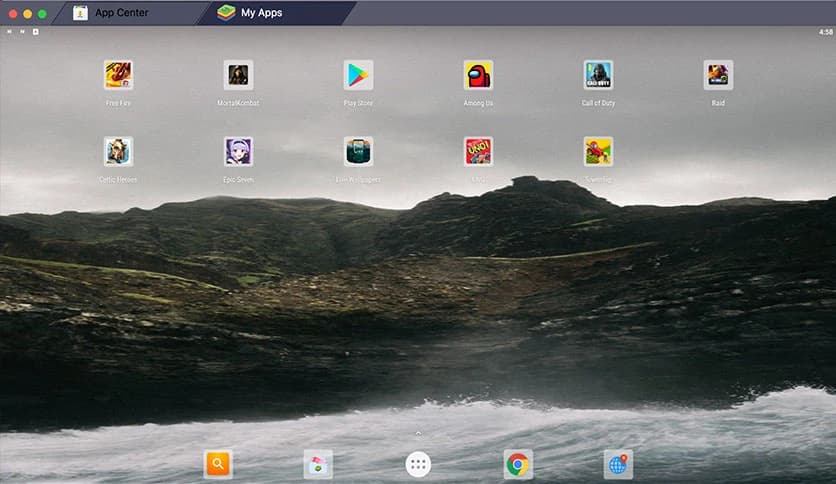Open the Raid game icon
The image size is (836, 484).
(718, 75)
